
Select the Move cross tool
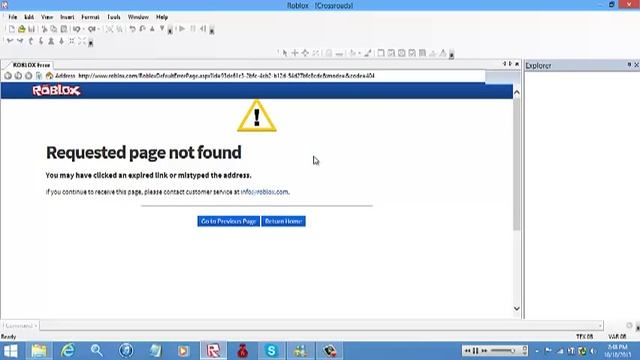(295, 53)
